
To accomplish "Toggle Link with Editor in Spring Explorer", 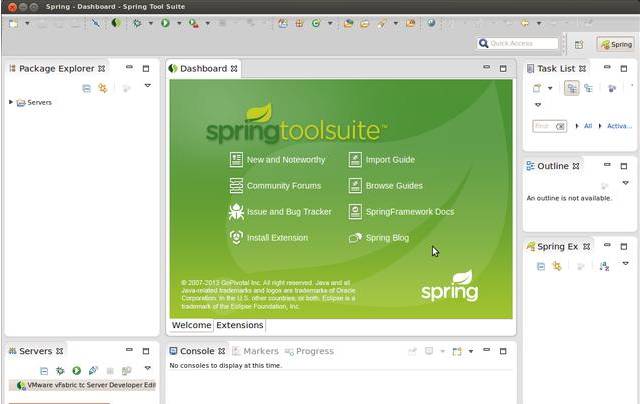I will pos(557,266).
